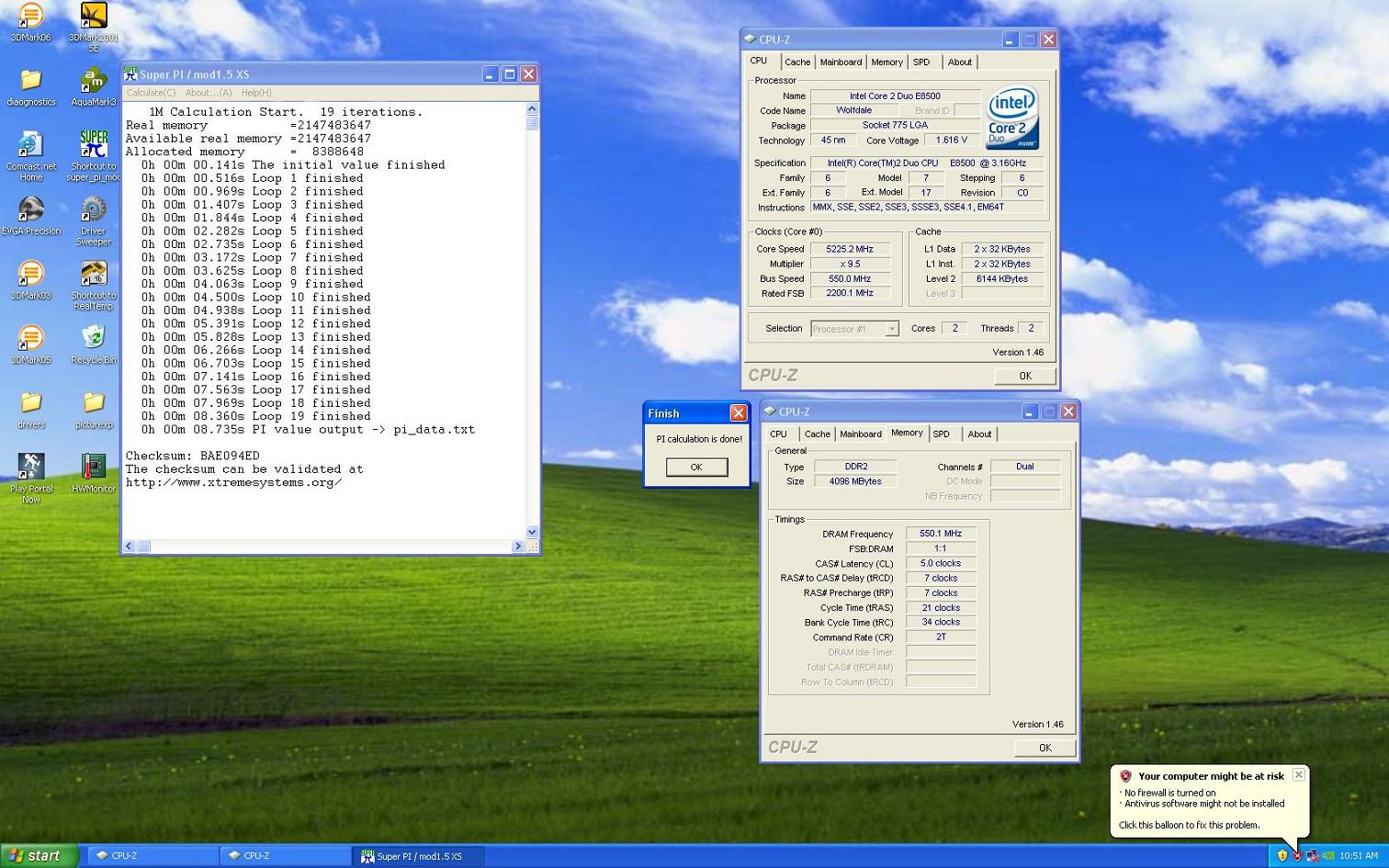Click Super PI vertical scrollbar down arrow
The width and height of the screenshot is (1389, 868).
pos(532,533)
